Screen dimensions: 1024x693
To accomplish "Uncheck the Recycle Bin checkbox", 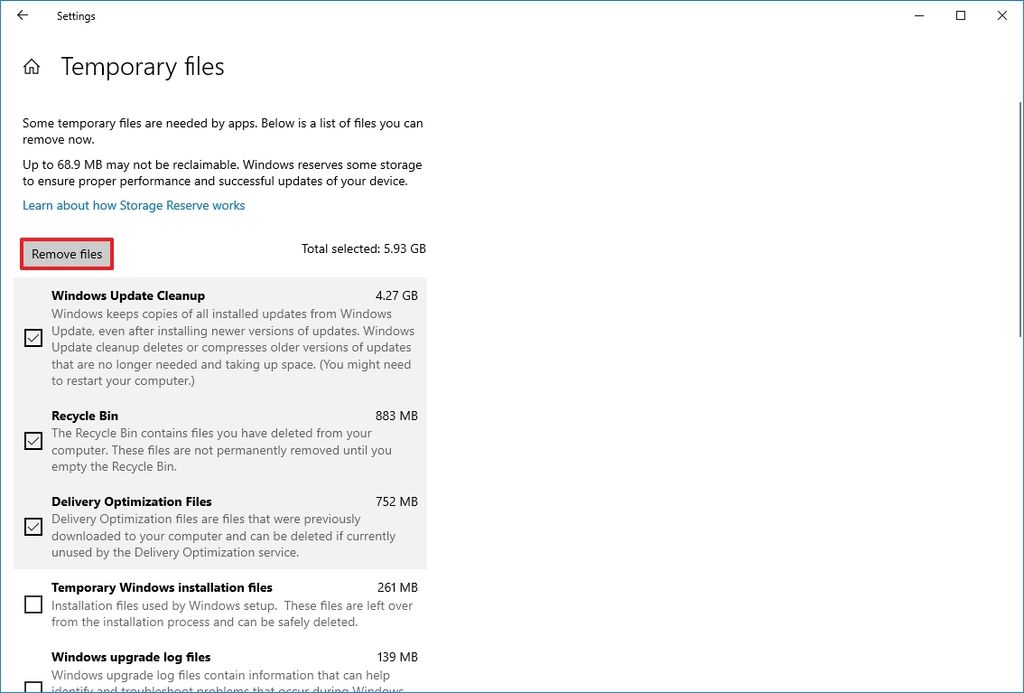I will [32, 441].
